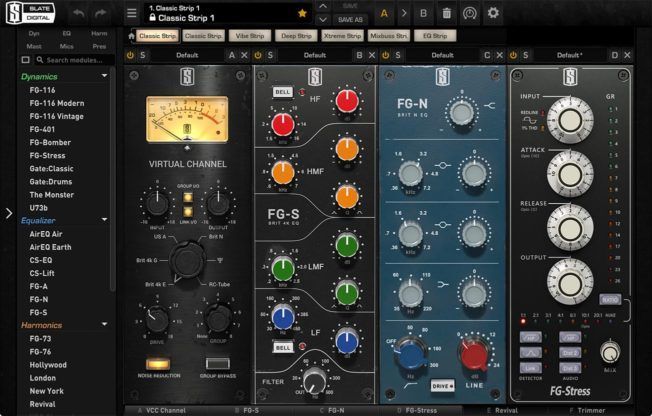
Task: Select the Xtreme Strip tab
Action: pyautogui.click(x=342, y=36)
